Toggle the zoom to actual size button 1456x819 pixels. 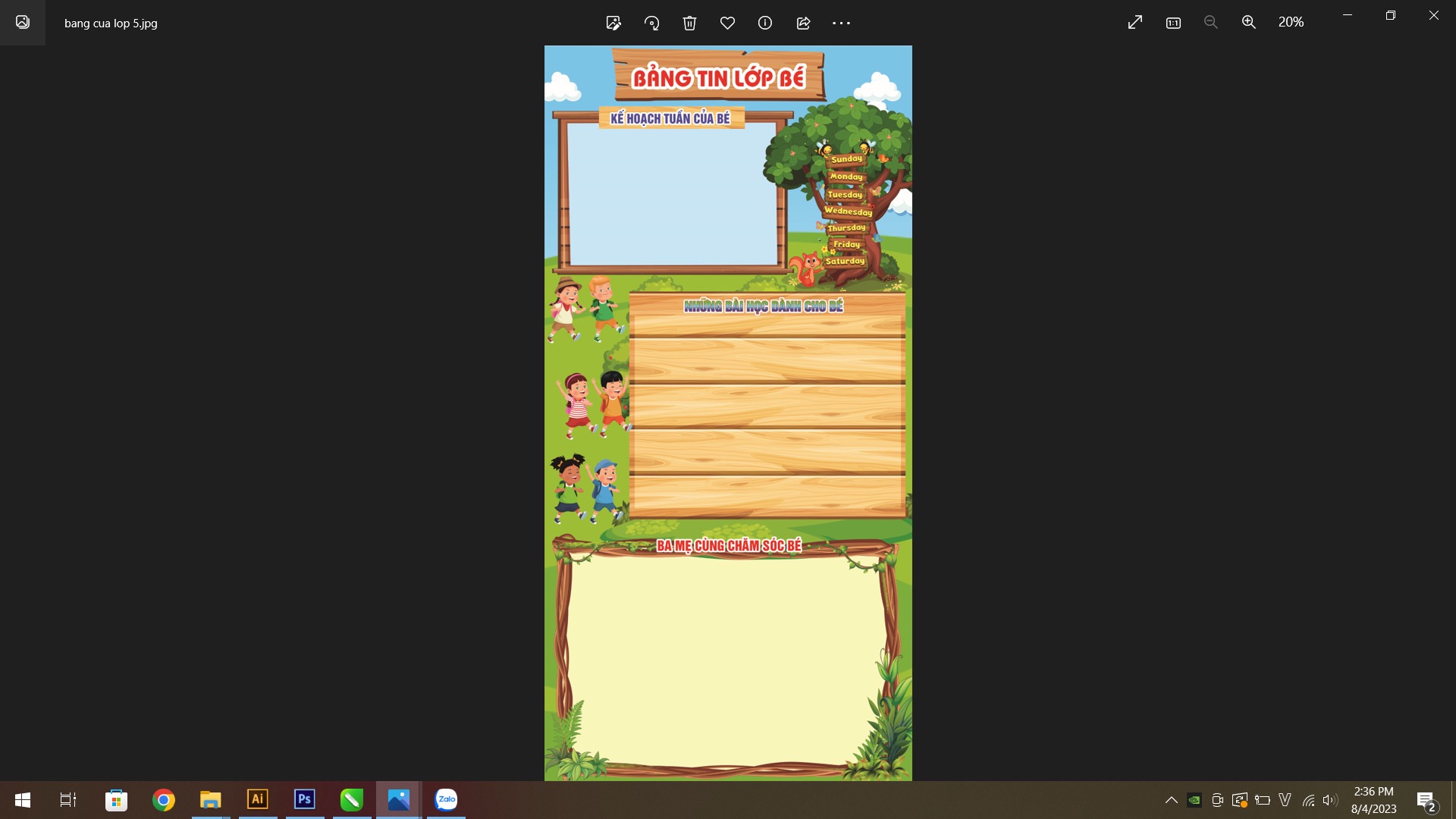[1173, 23]
